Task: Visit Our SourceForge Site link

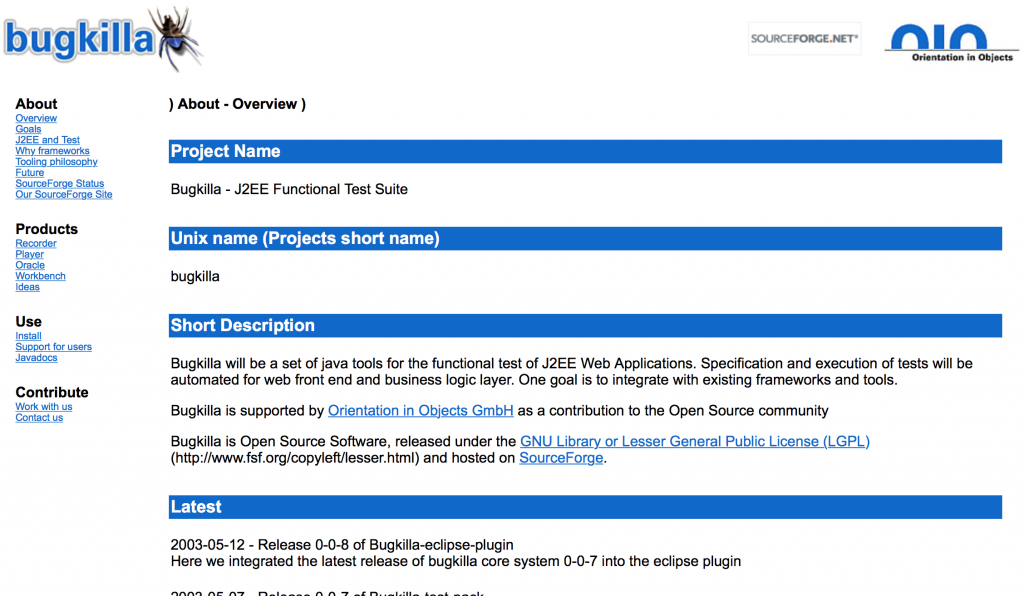Action: point(64,195)
